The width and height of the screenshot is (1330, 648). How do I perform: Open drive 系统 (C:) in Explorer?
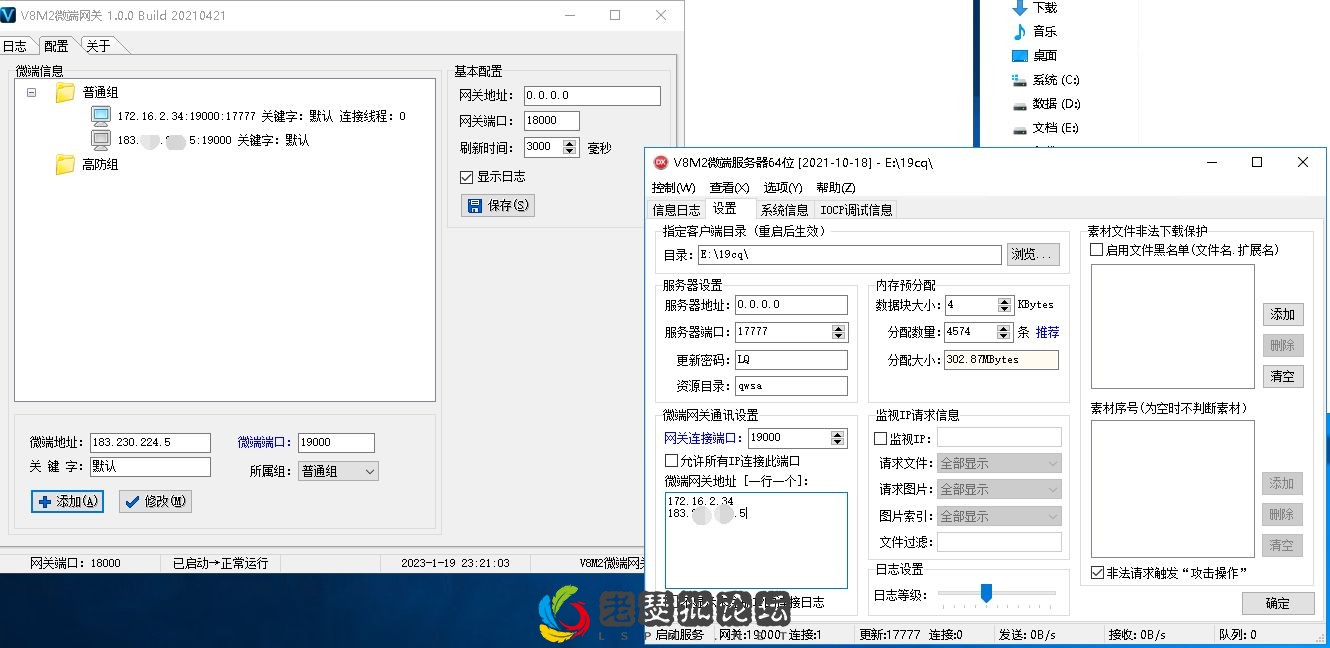click(1046, 80)
